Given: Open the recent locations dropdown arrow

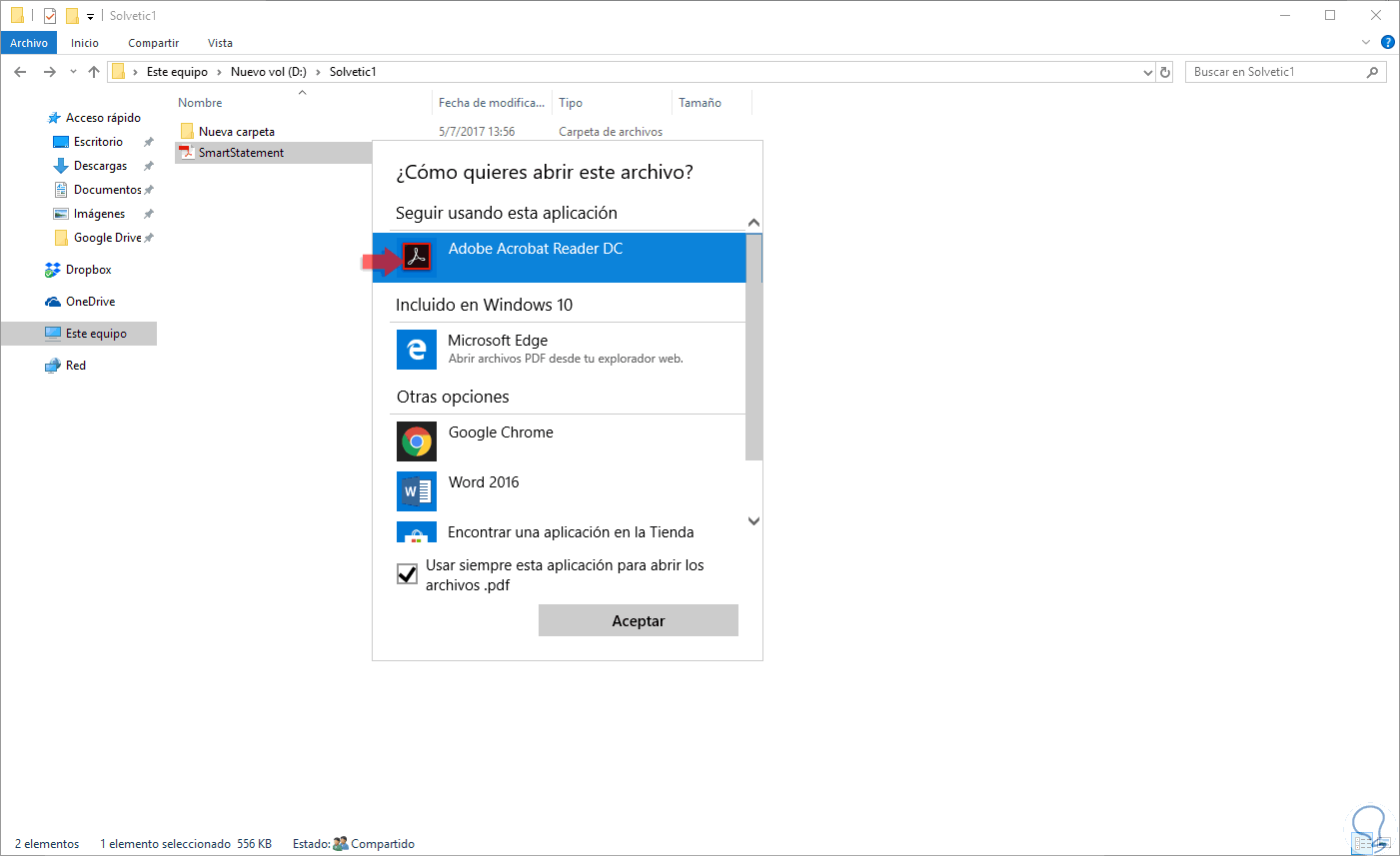Looking at the screenshot, I should click(x=73, y=72).
